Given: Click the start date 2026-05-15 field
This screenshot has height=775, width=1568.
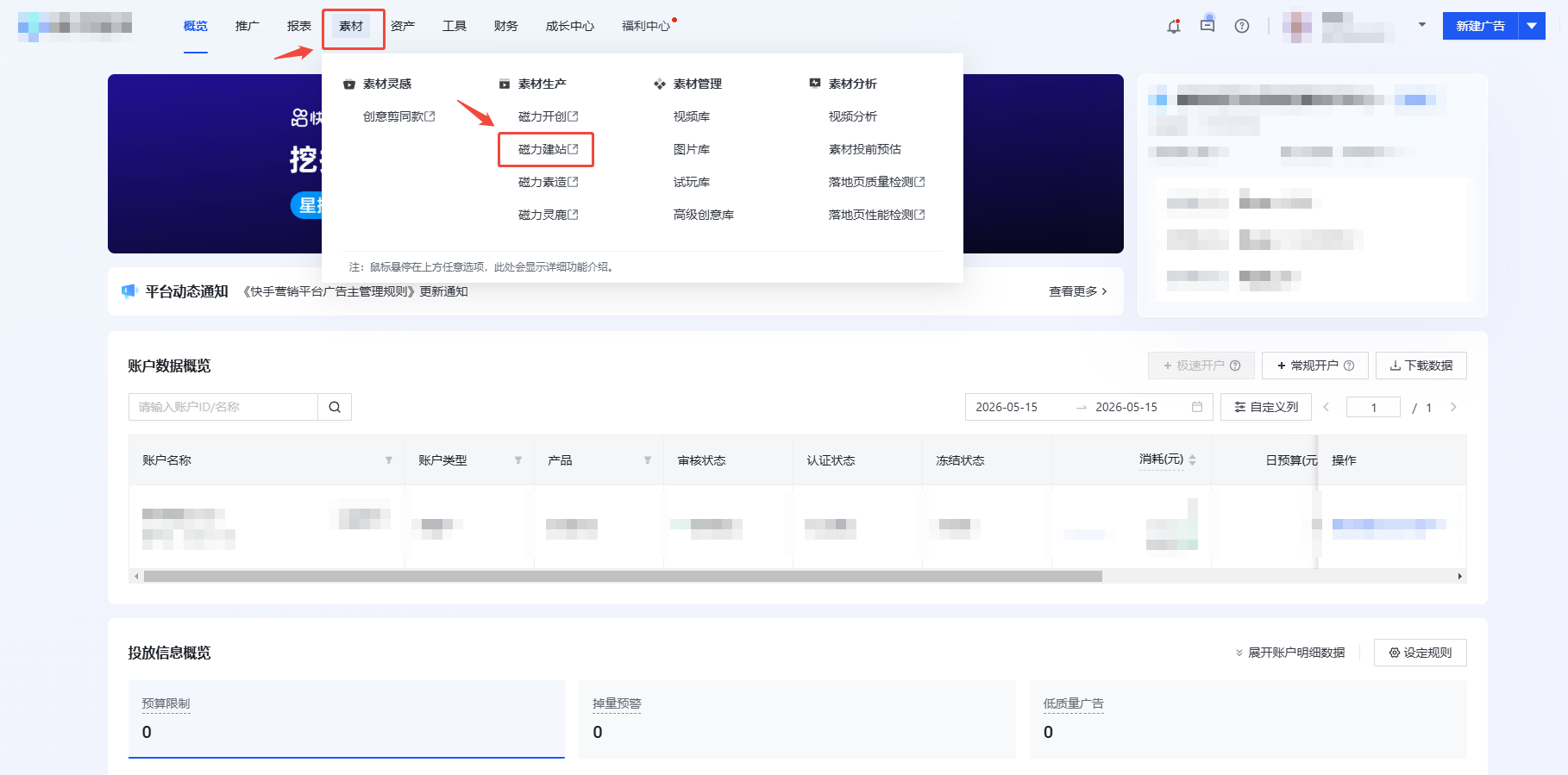Looking at the screenshot, I should pos(1007,407).
